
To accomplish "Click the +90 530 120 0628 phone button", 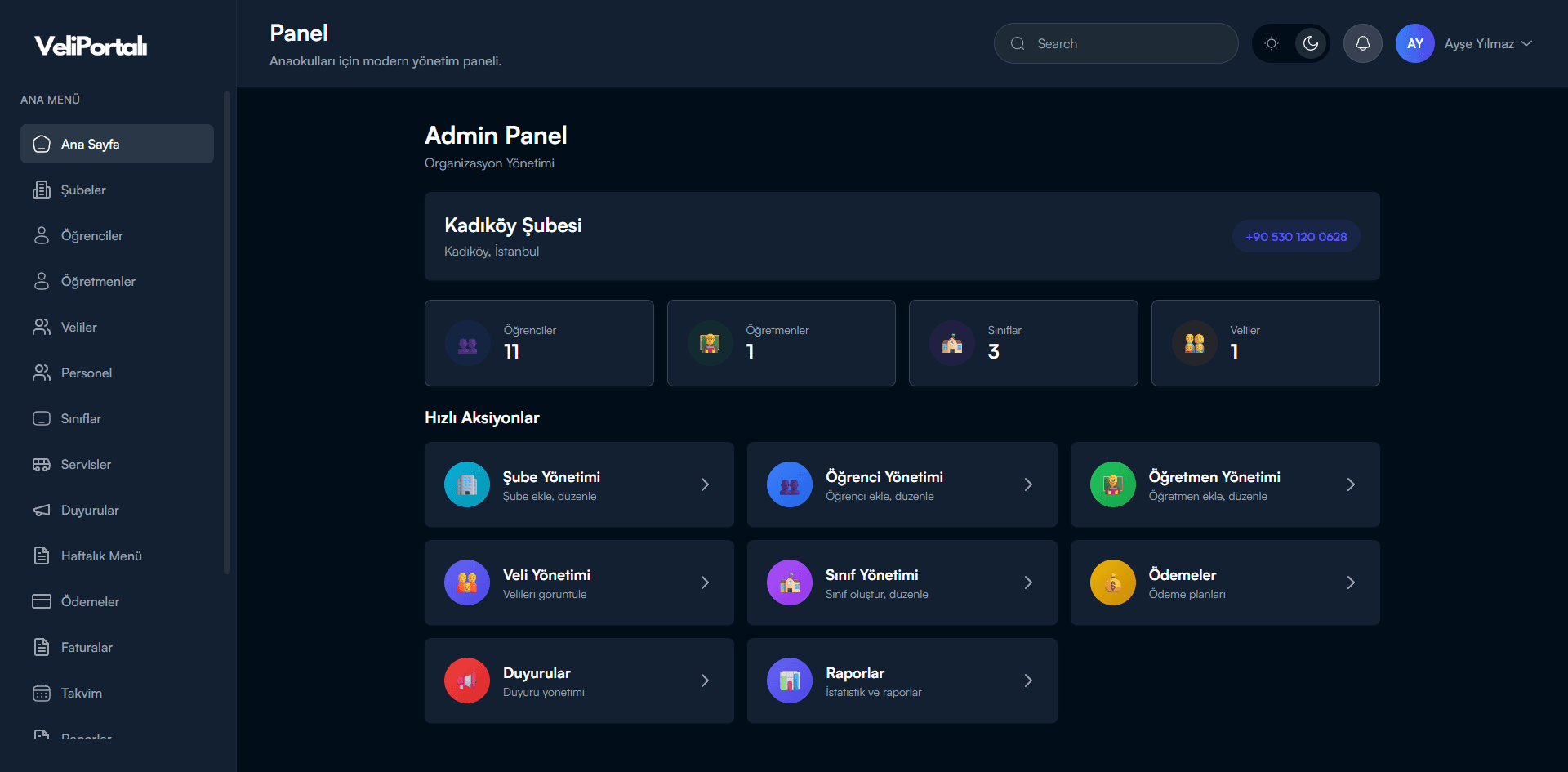I will pyautogui.click(x=1296, y=236).
